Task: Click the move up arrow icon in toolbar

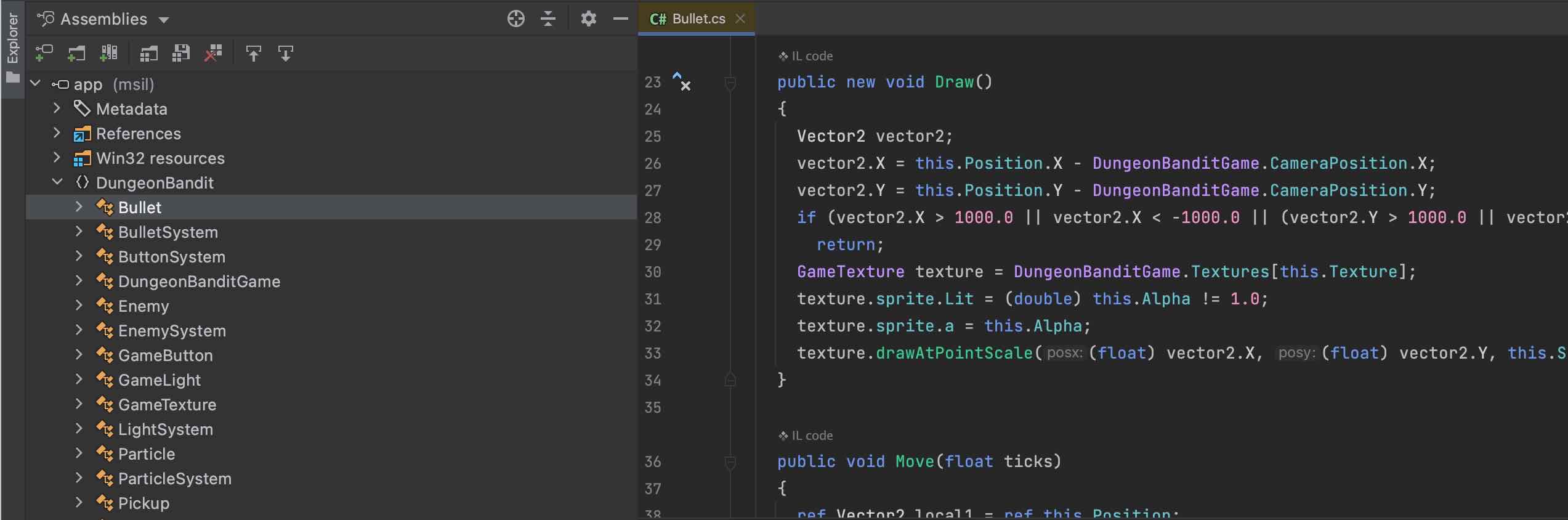Action: click(x=253, y=54)
